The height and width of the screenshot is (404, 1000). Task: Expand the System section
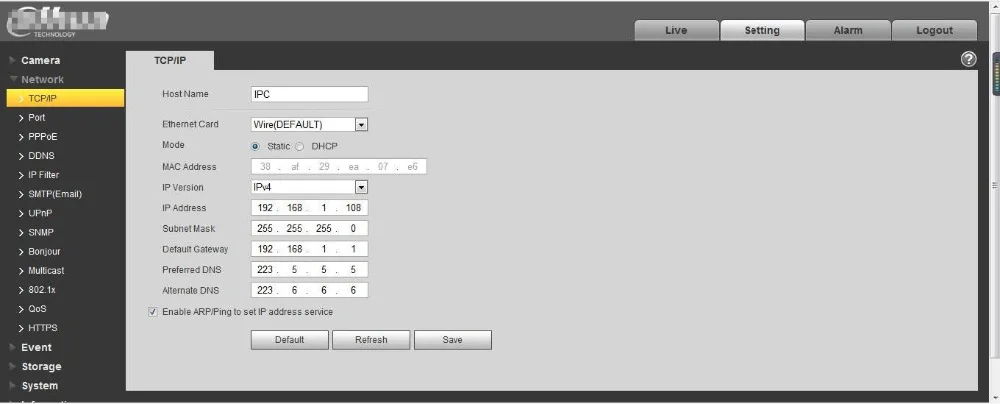pyautogui.click(x=40, y=385)
